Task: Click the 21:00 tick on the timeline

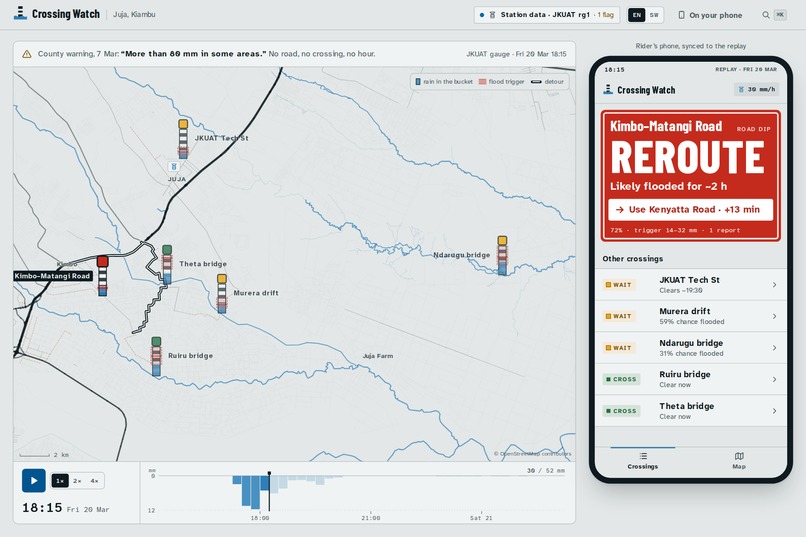Action: coord(371,518)
